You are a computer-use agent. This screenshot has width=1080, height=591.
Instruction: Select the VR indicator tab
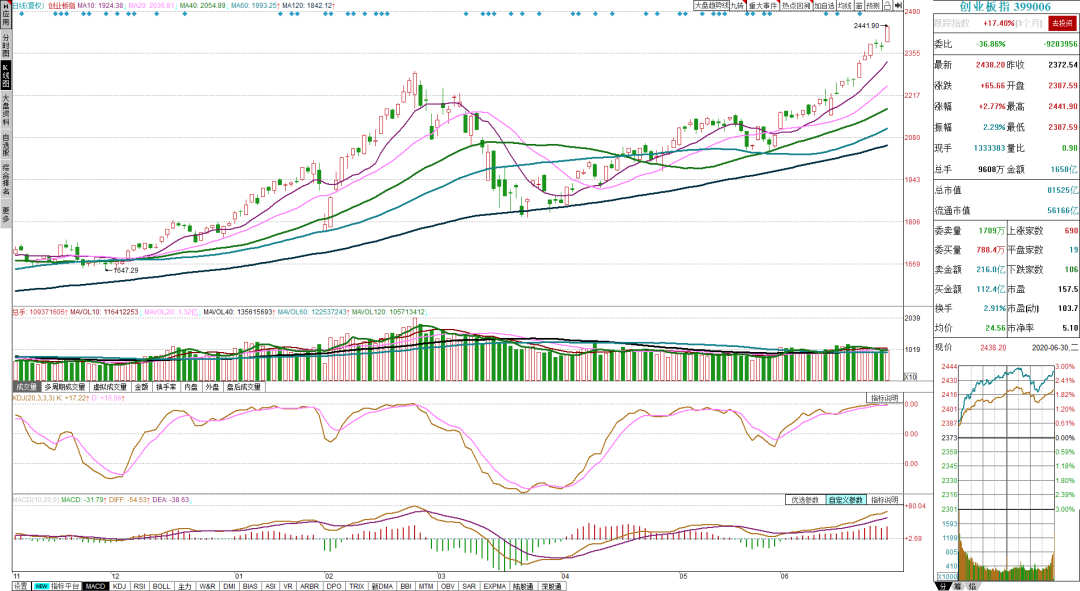point(287,586)
